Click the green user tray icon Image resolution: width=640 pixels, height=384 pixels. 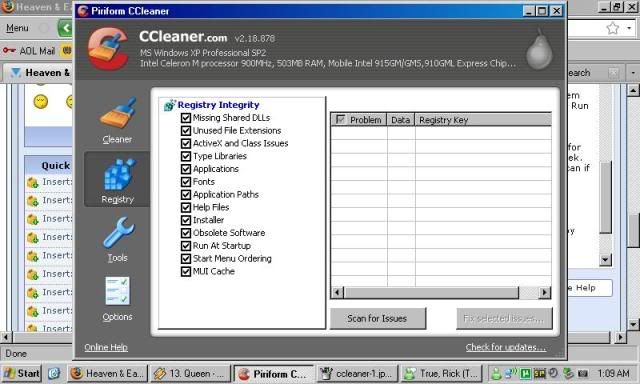tap(496, 373)
